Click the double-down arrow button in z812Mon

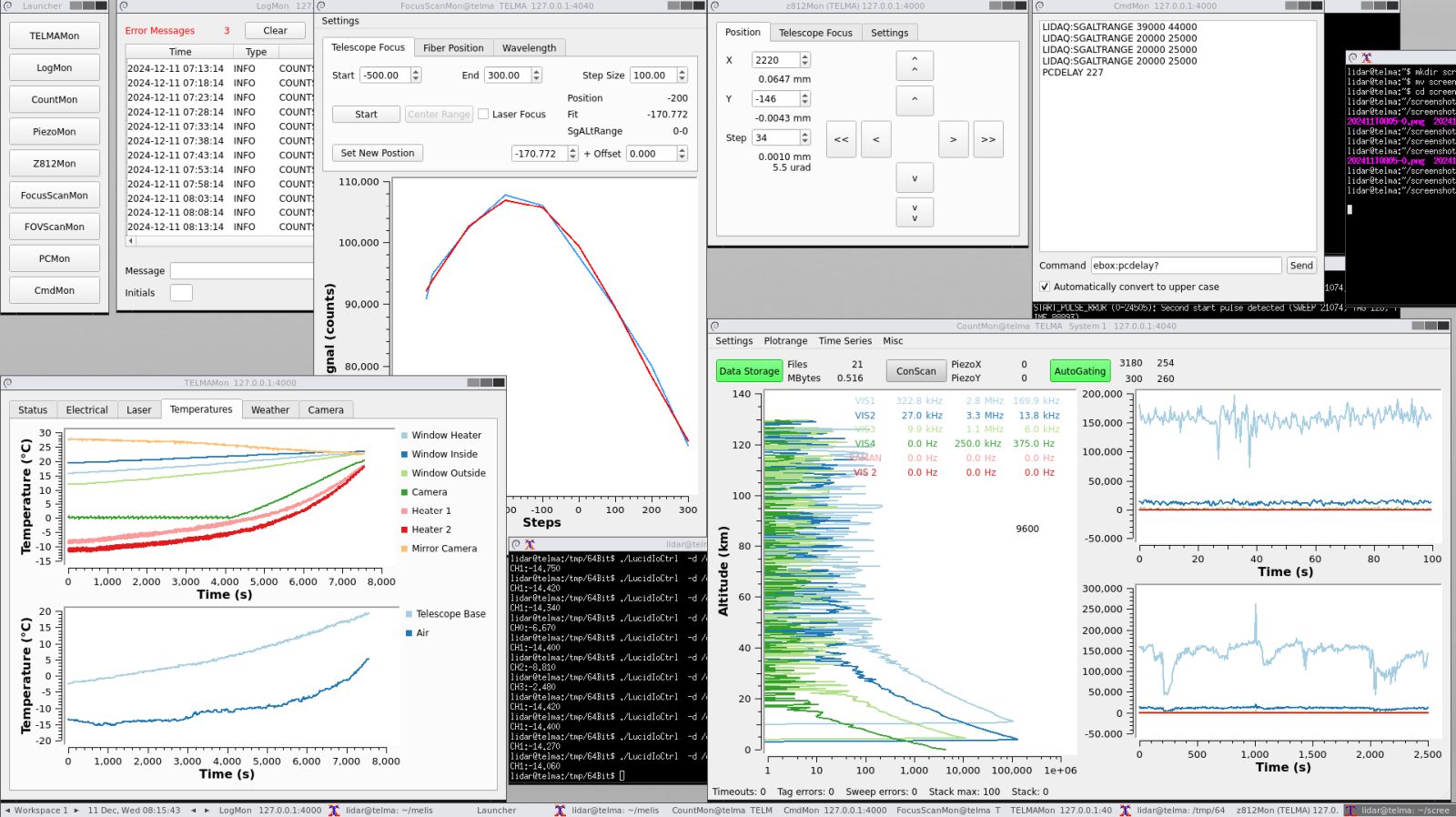click(915, 213)
